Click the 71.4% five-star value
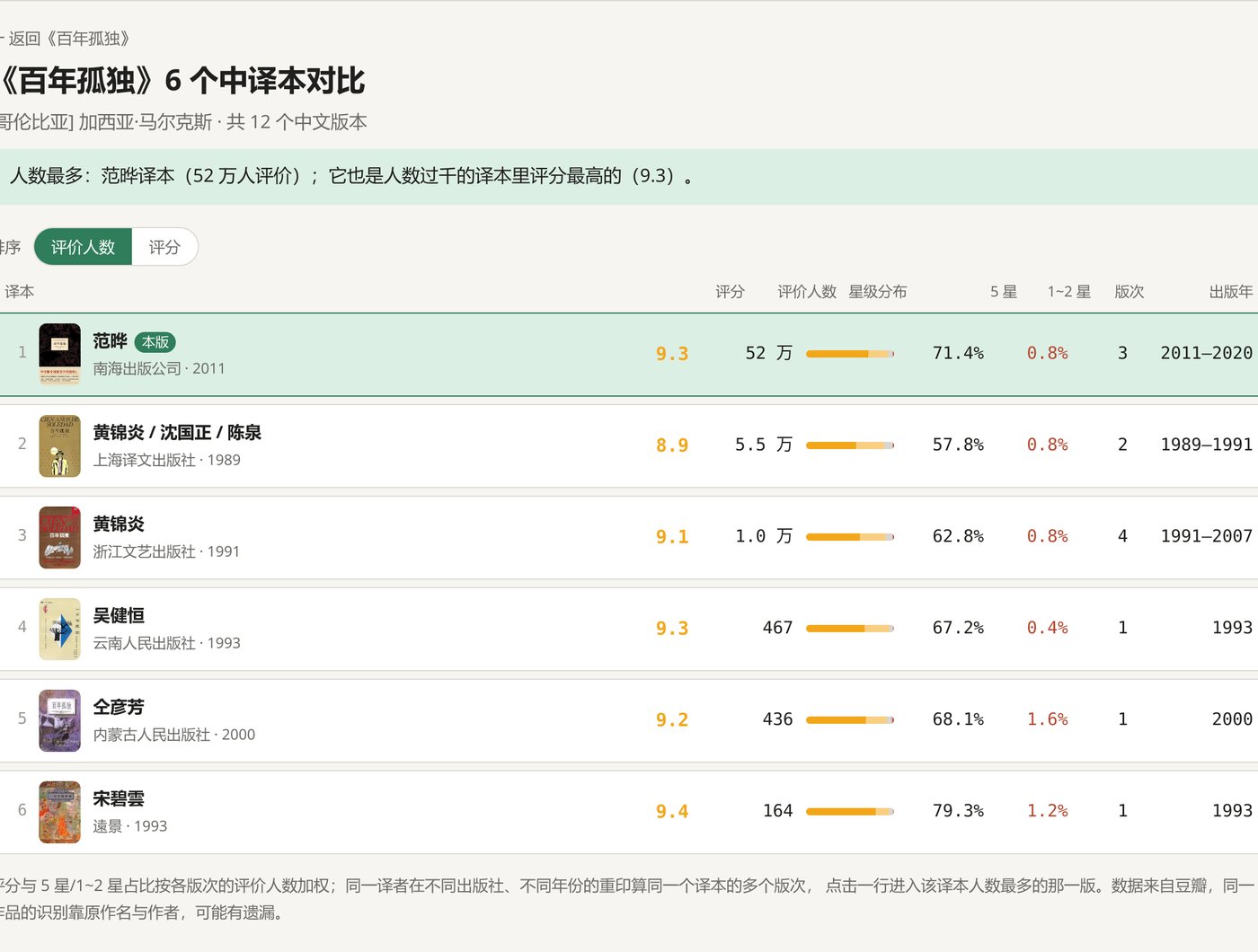This screenshot has height=952, width=1258. 958,353
